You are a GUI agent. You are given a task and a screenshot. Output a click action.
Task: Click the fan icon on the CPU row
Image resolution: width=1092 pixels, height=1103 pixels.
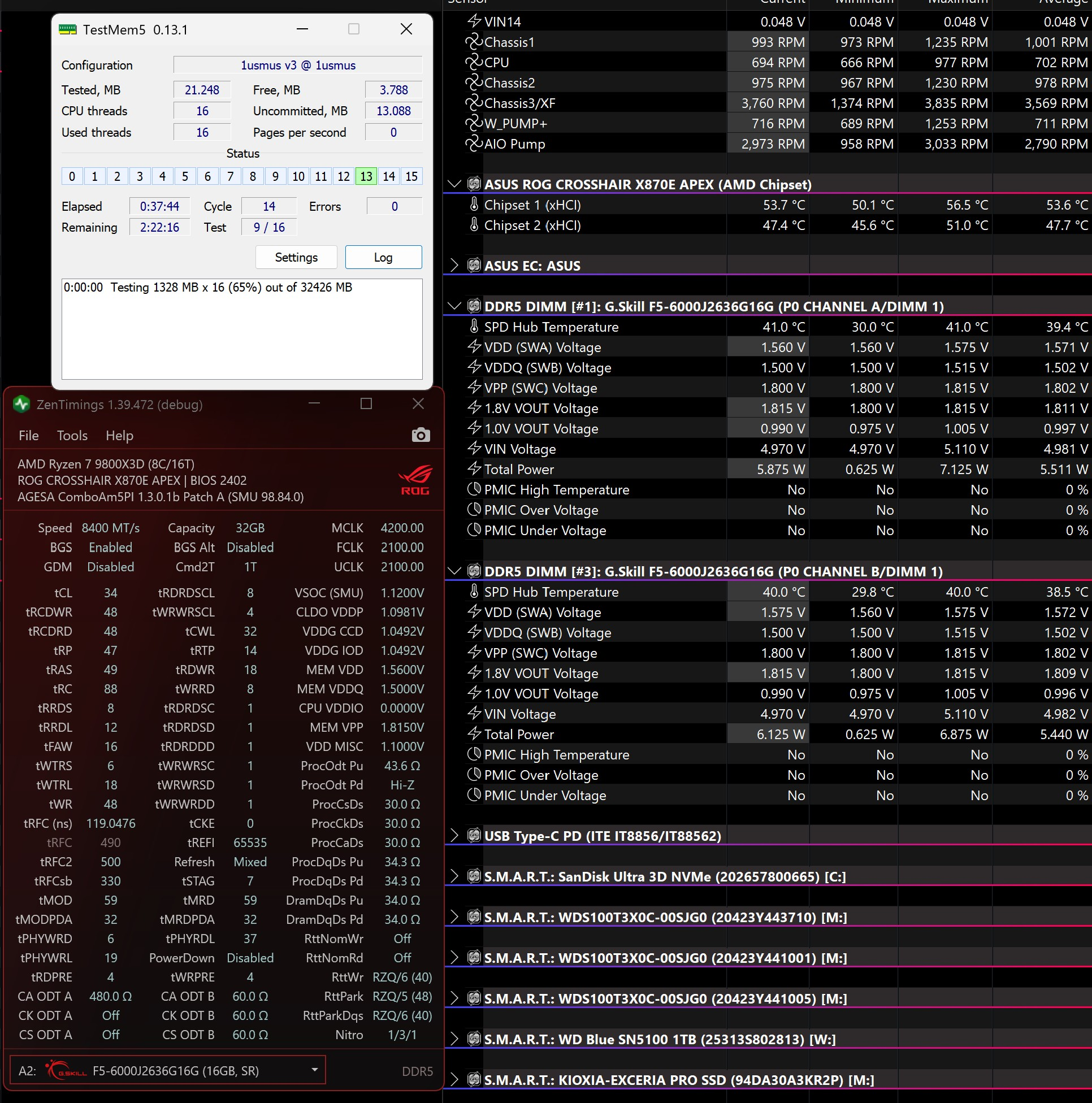(x=474, y=62)
